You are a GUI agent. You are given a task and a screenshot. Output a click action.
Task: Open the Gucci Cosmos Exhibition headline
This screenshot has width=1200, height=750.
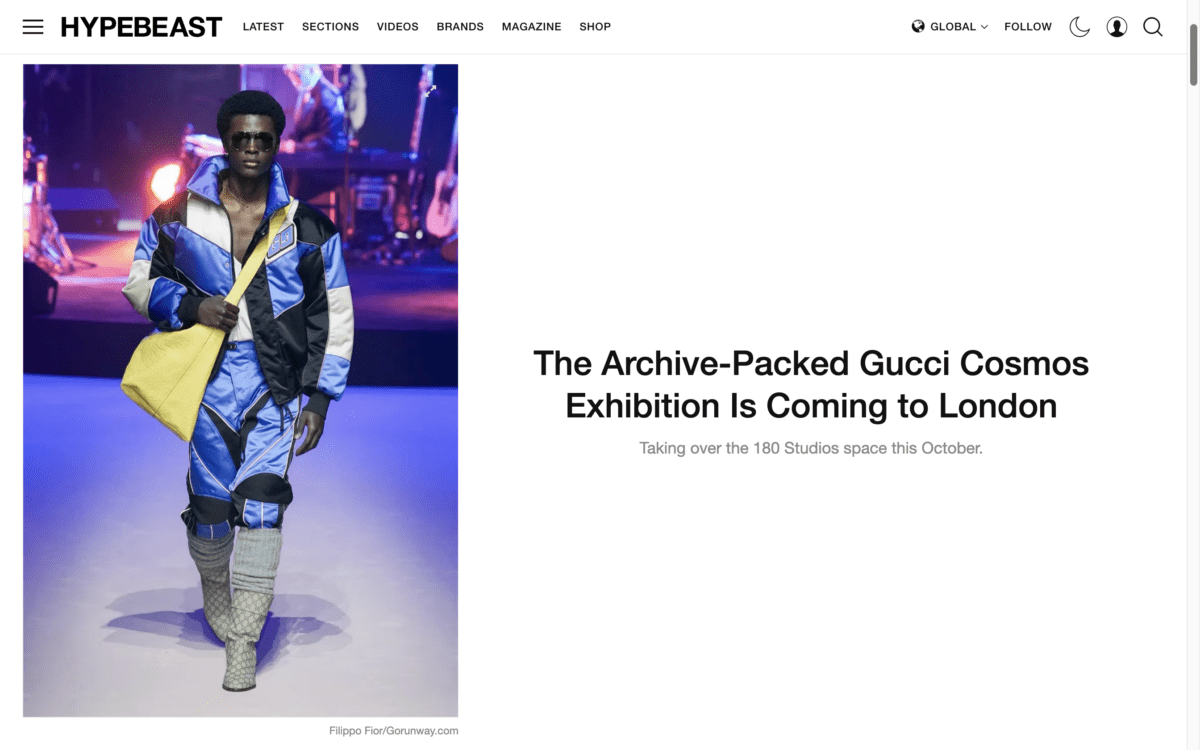point(811,384)
